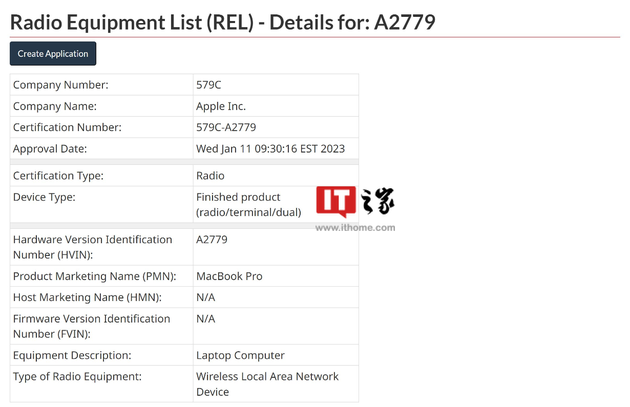Screen dimensions: 630x407
Task: Click the ithome calligraphy logo characters
Action: pos(377,200)
